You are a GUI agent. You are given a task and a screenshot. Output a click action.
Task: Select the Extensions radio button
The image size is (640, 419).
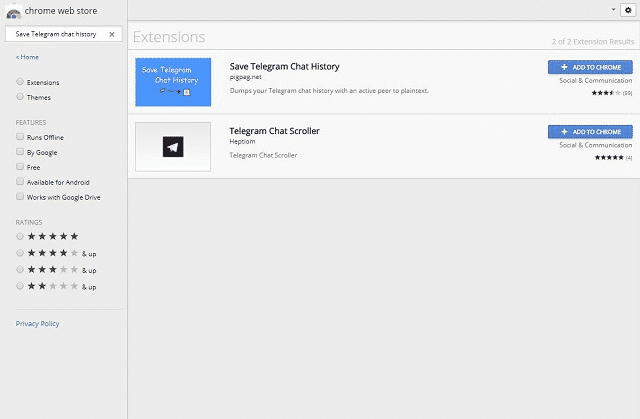(x=20, y=82)
